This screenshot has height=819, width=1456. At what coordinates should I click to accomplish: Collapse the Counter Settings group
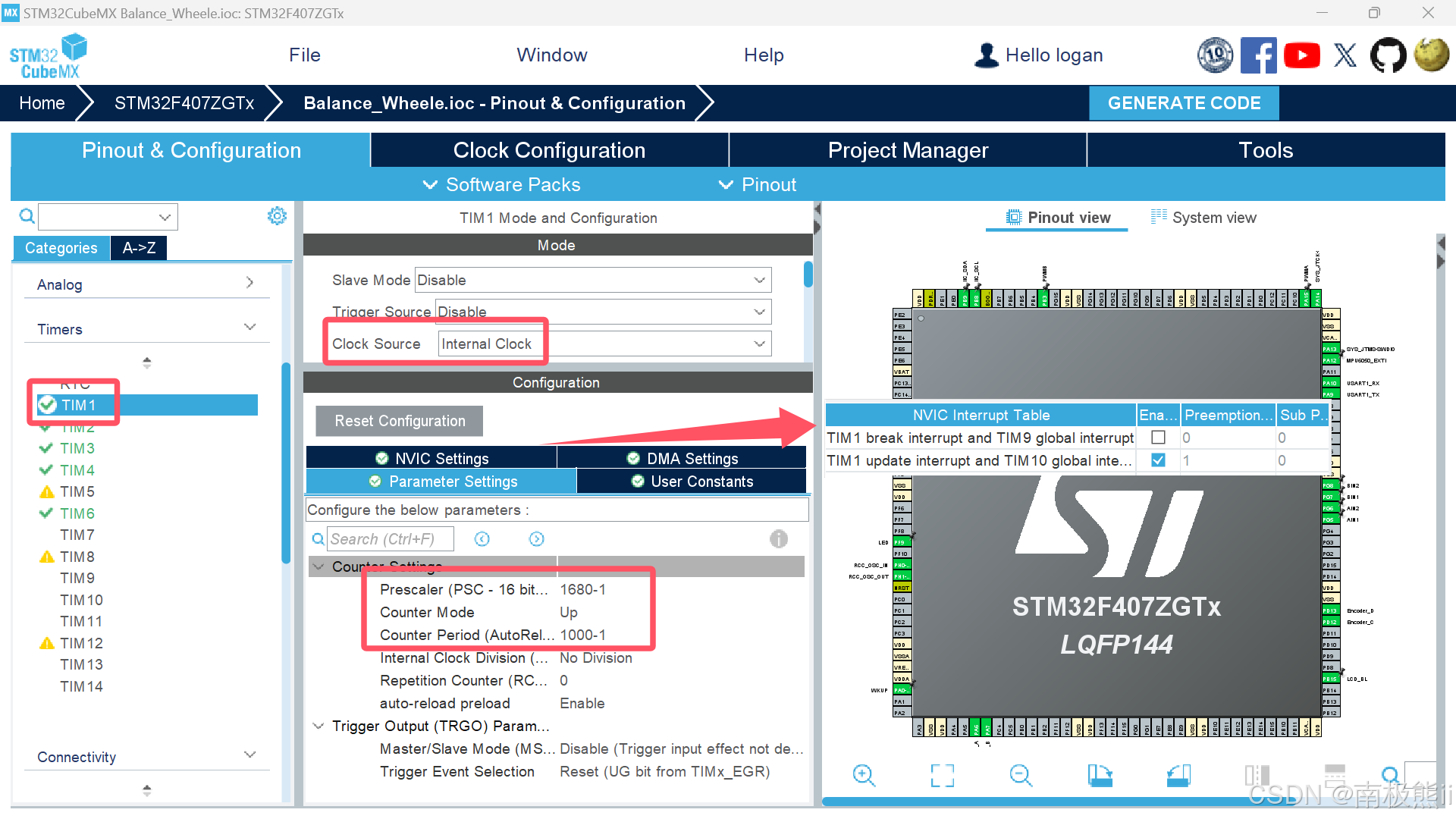coord(318,566)
